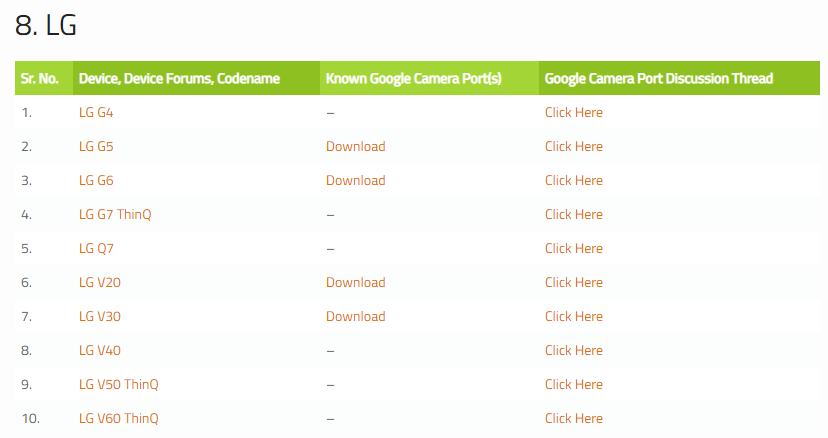Click the dash in the LG V40 port cell
The width and height of the screenshot is (828, 438).
(x=330, y=350)
